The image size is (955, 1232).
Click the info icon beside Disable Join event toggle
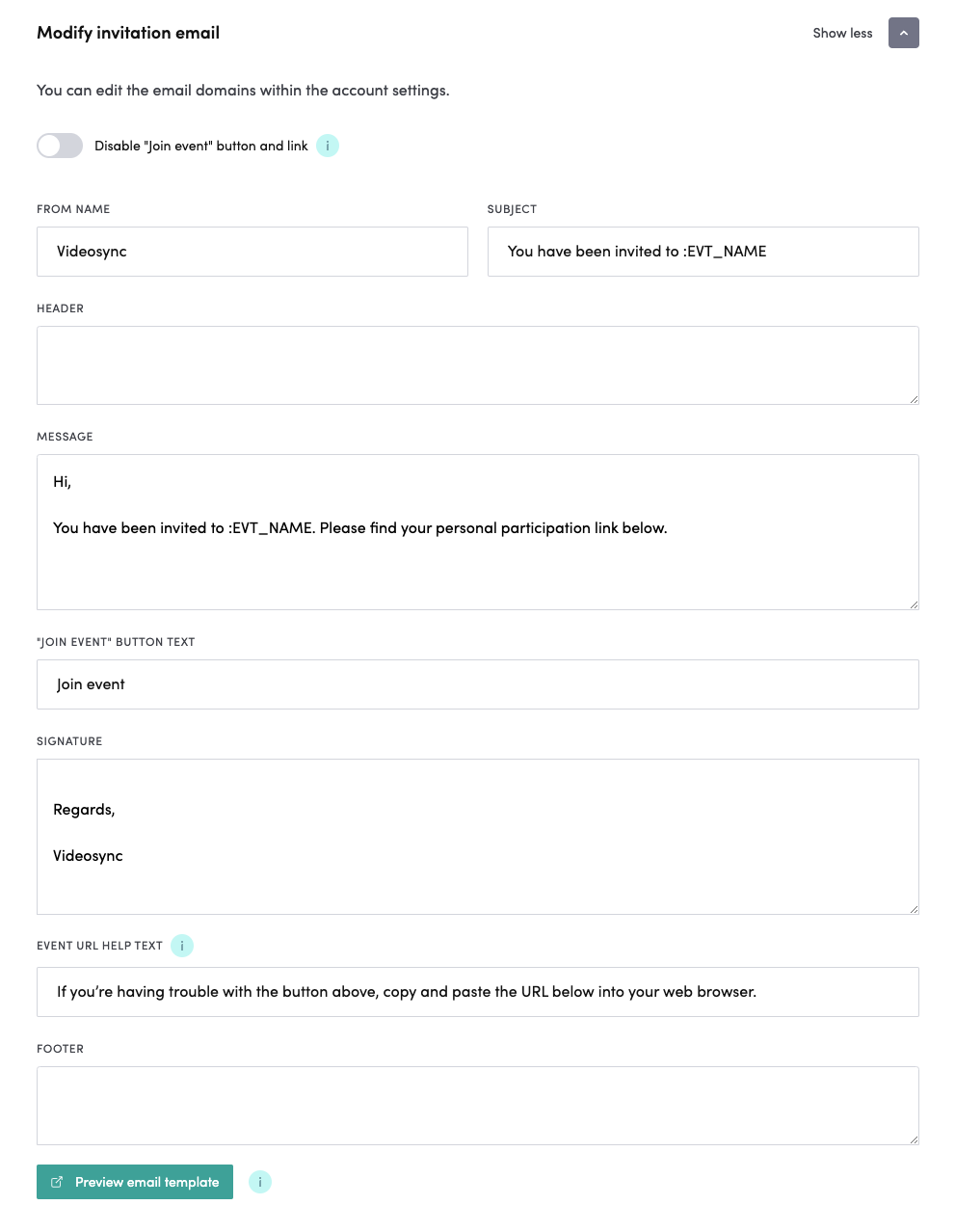click(x=327, y=146)
